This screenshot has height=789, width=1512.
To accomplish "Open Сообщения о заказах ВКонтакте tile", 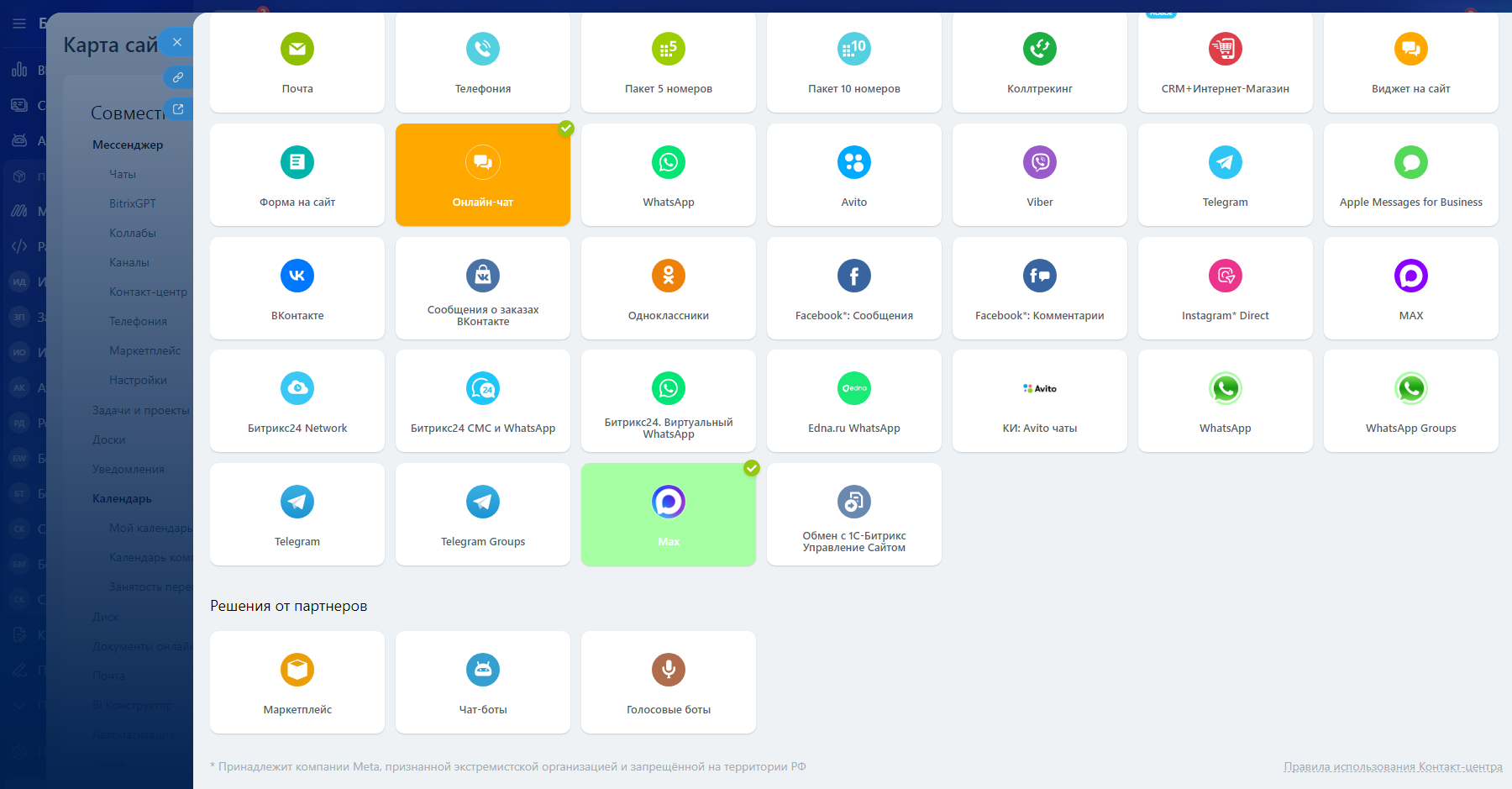I will point(483,288).
